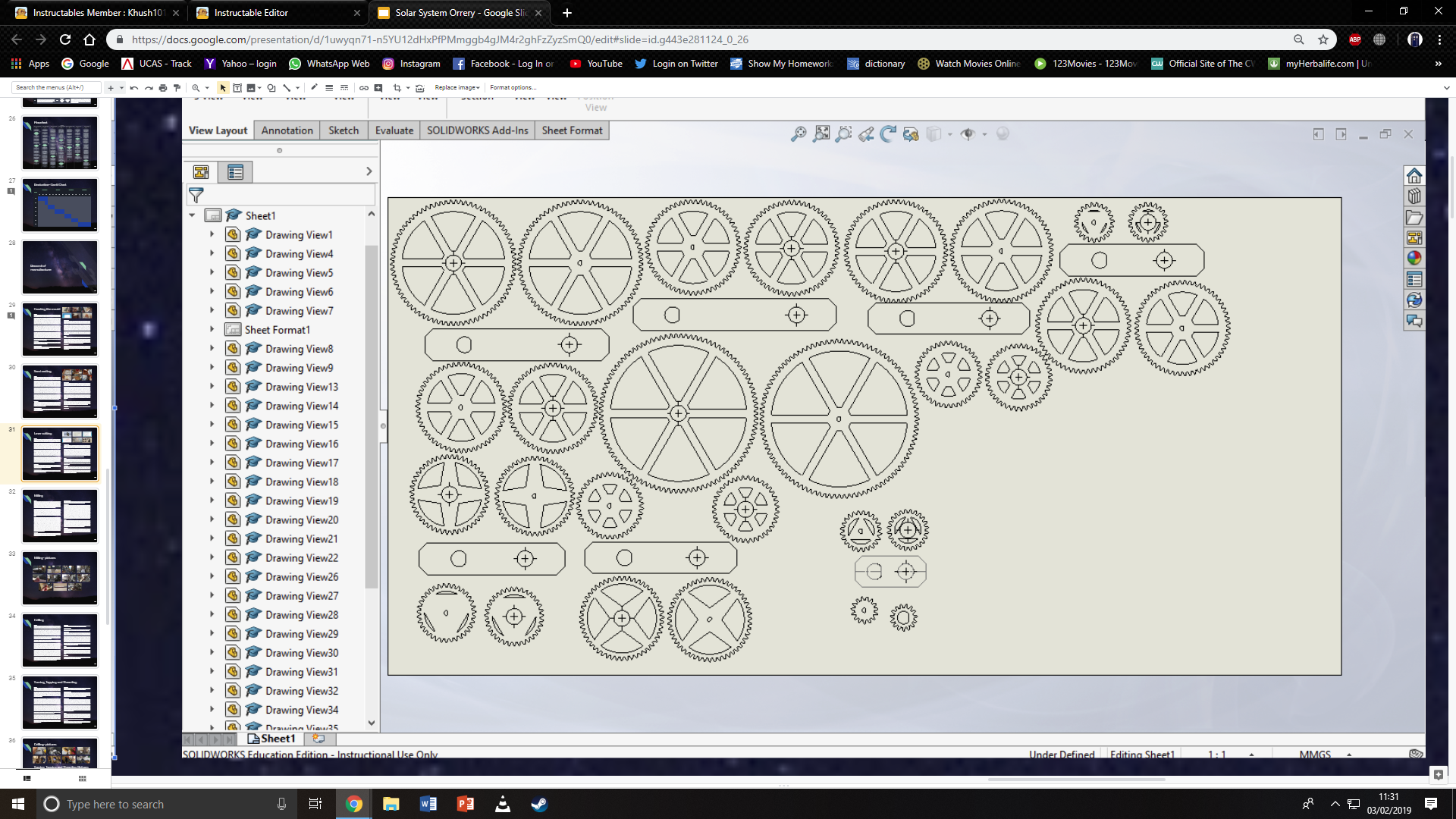Open the Replace image dropdown
Image resolution: width=1456 pixels, height=819 pixels.
(x=457, y=88)
